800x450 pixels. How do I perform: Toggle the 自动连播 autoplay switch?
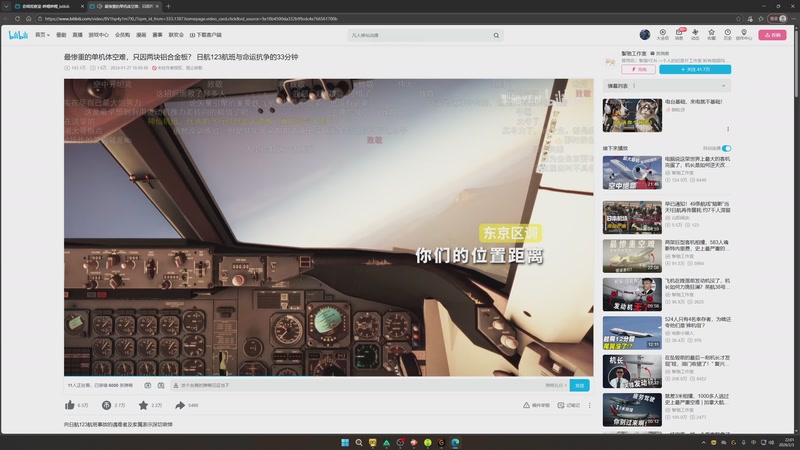tap(727, 148)
